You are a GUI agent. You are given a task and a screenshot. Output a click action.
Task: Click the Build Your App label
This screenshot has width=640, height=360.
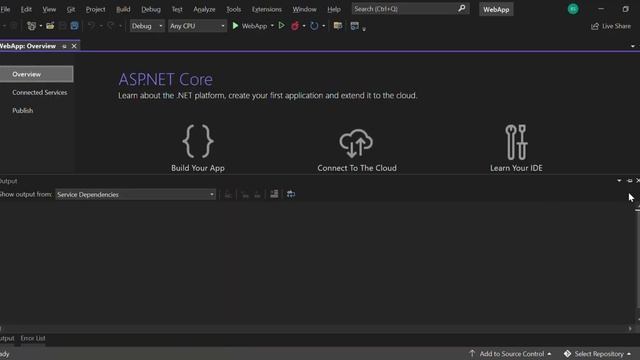[198, 168]
